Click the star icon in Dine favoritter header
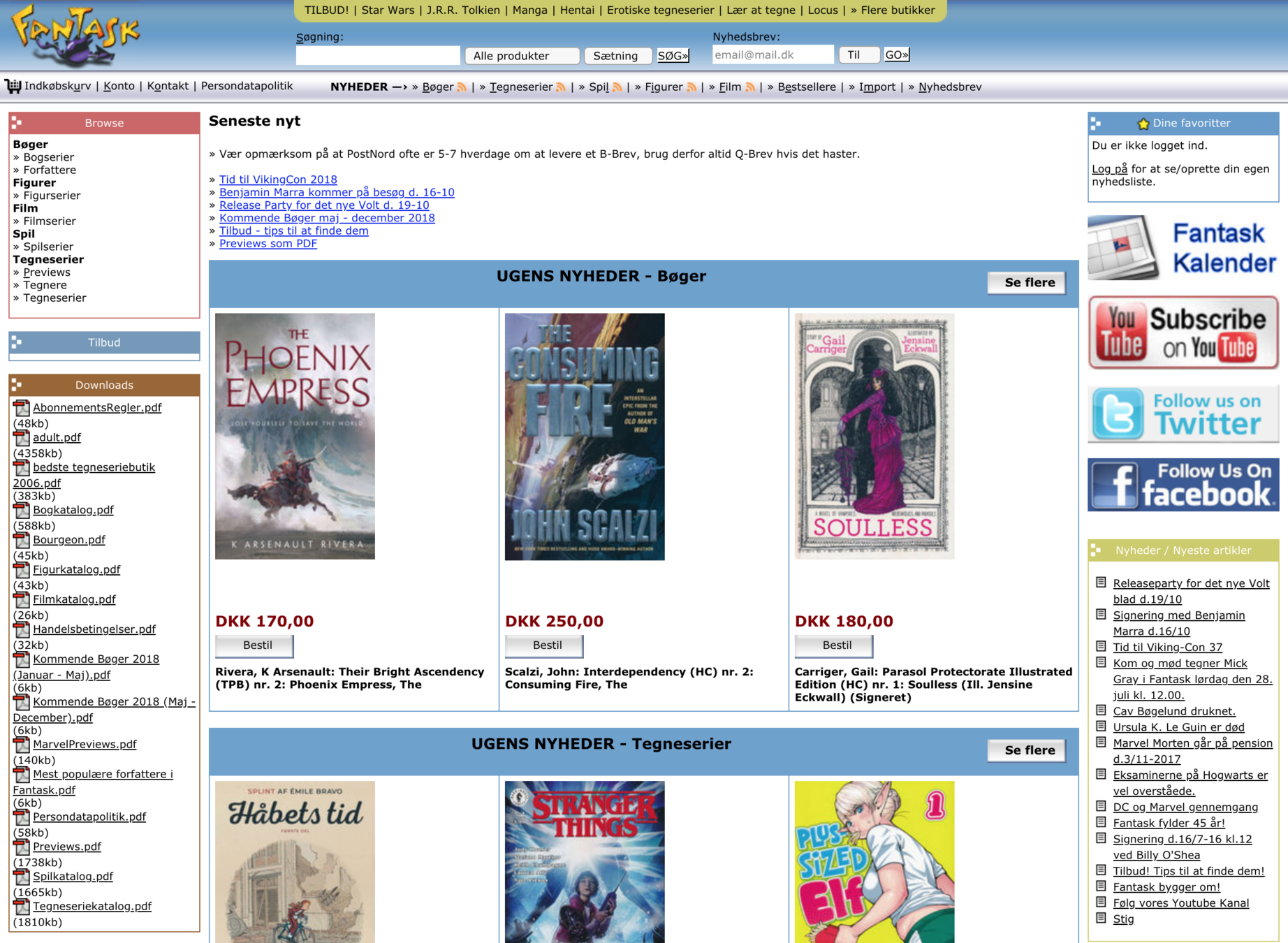This screenshot has height=943, width=1288. [1143, 124]
